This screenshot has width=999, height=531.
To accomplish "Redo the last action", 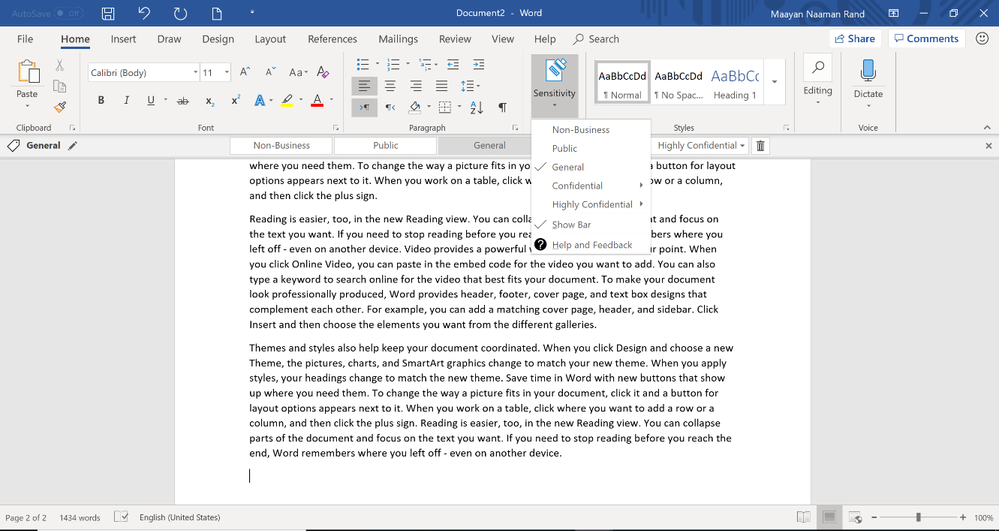I will pyautogui.click(x=180, y=13).
